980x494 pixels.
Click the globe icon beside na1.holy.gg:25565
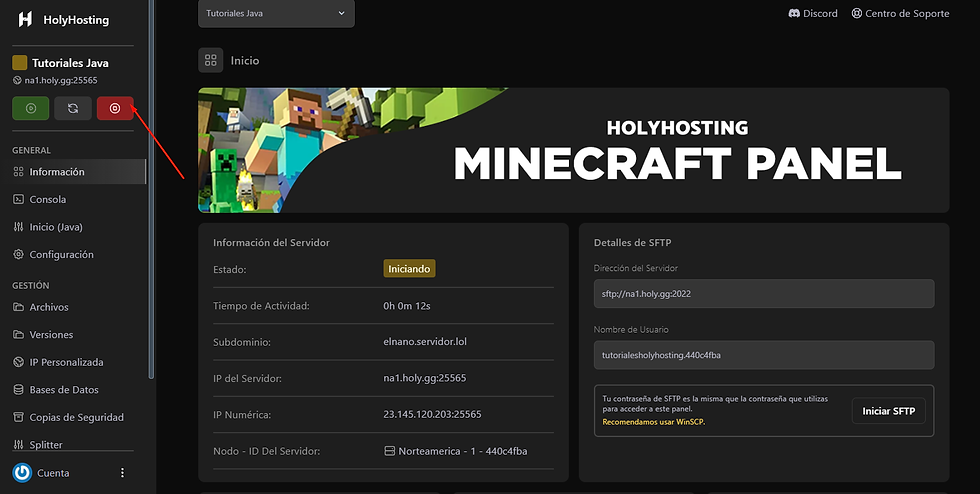pyautogui.click(x=18, y=80)
